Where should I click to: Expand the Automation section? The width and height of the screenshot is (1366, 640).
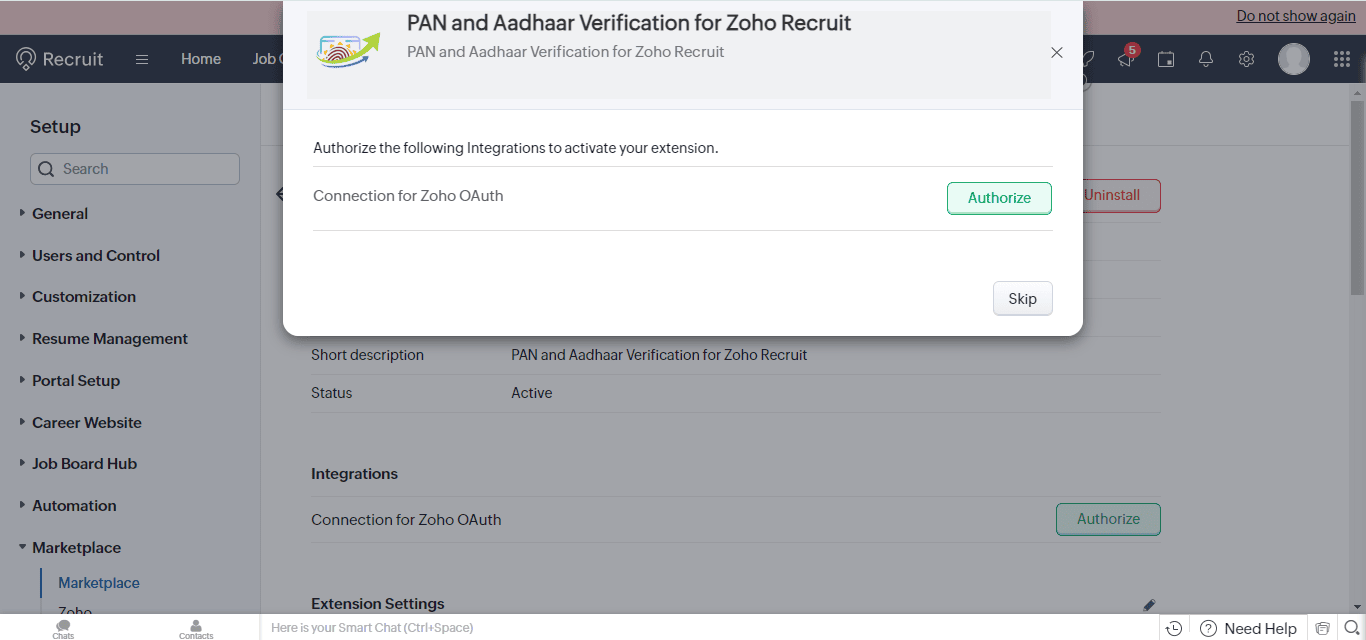[74, 505]
